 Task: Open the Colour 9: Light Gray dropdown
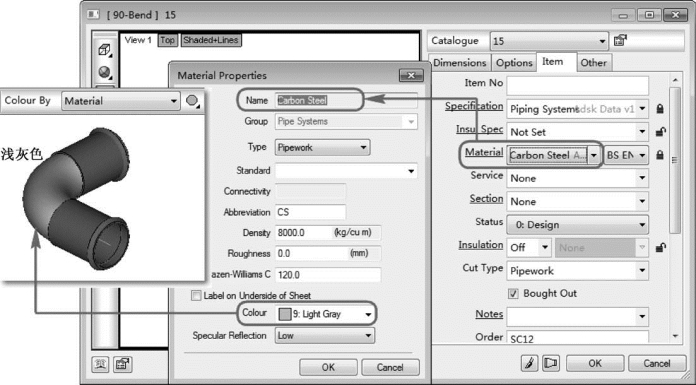(324, 314)
